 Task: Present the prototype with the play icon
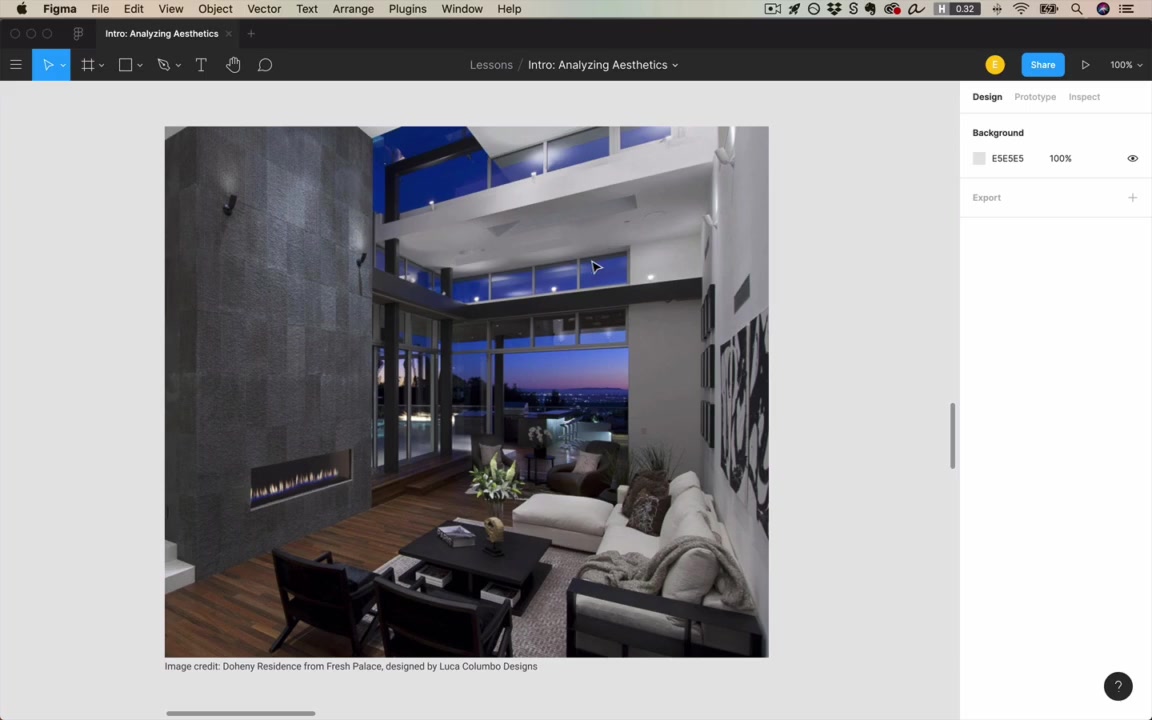(x=1085, y=65)
